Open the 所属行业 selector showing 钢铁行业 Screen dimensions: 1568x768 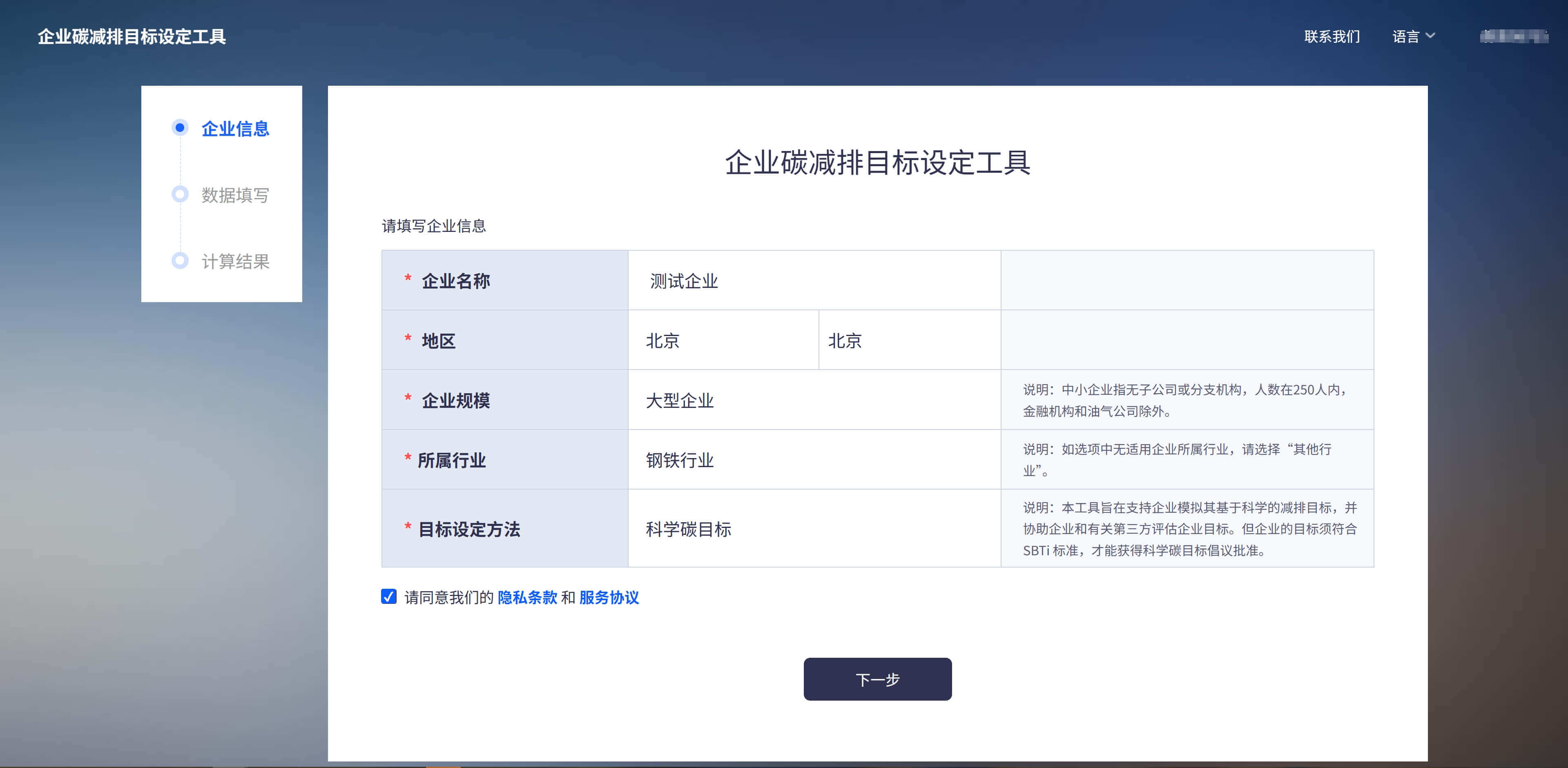814,460
